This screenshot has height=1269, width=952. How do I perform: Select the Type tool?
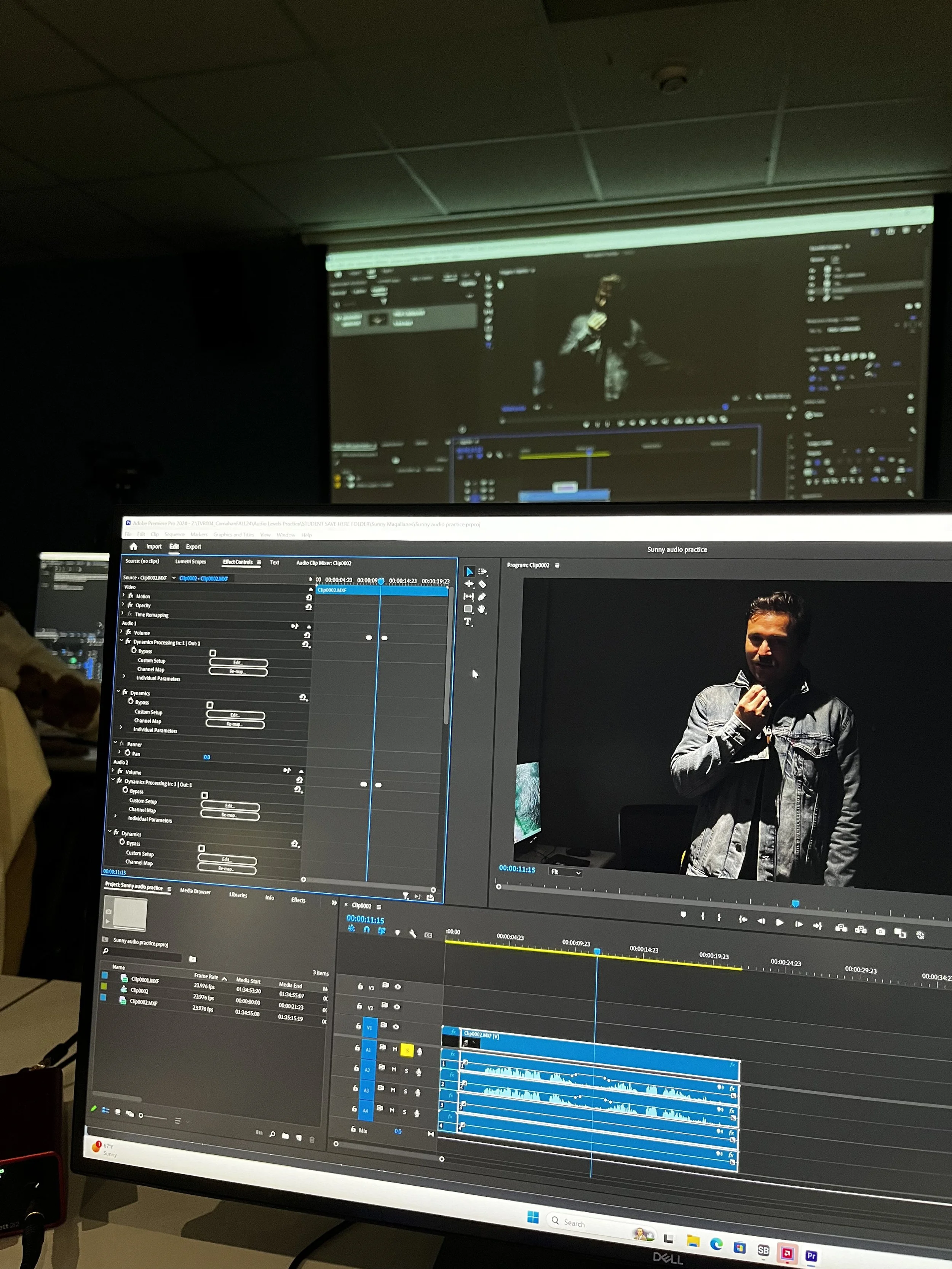pos(468,621)
